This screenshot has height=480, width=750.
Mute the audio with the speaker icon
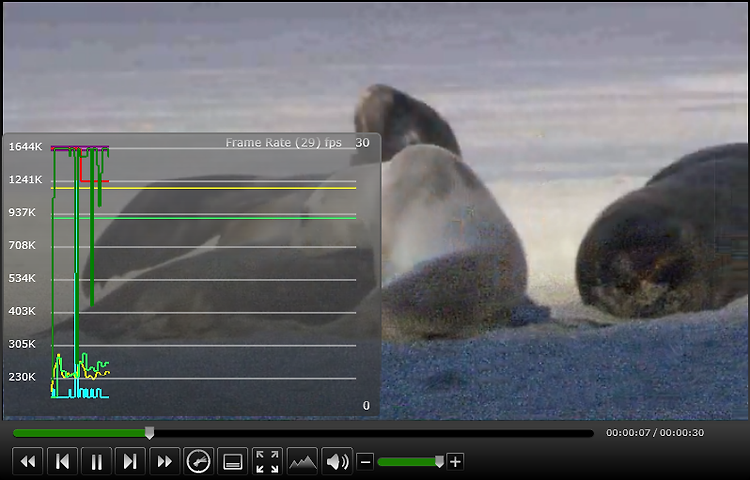click(x=337, y=462)
